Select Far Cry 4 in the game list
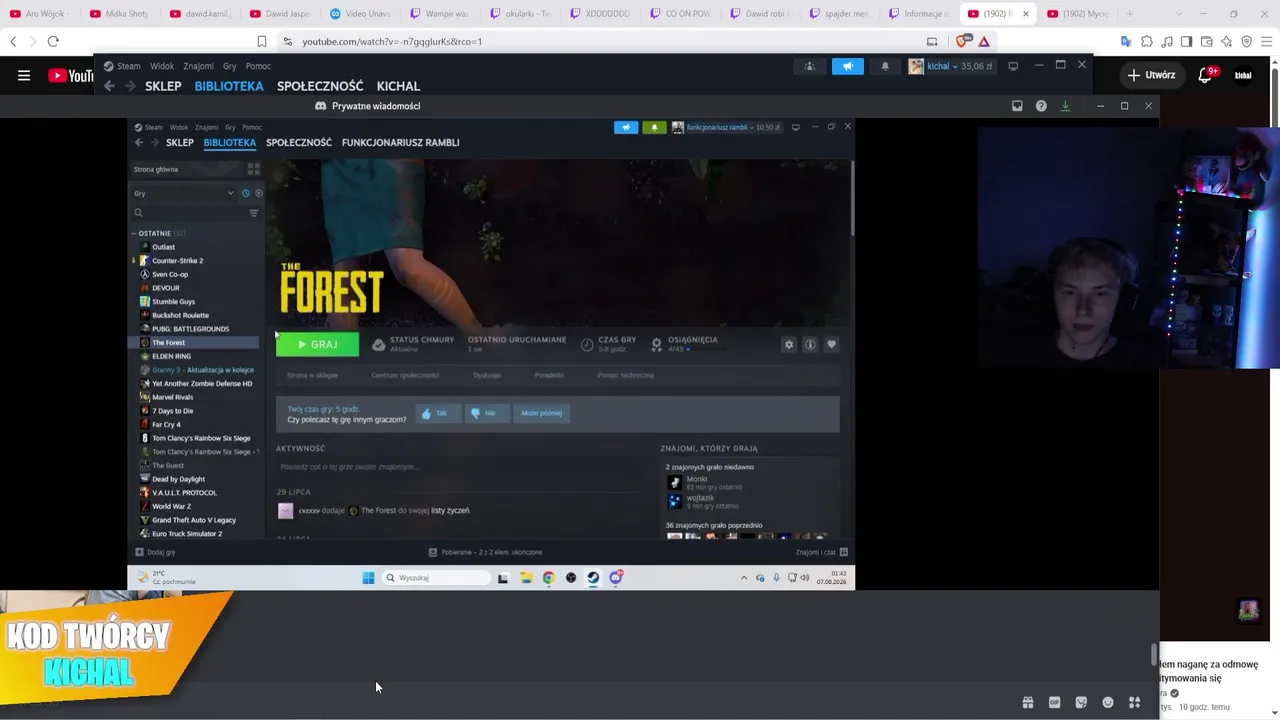The width and height of the screenshot is (1280, 720). 166,424
